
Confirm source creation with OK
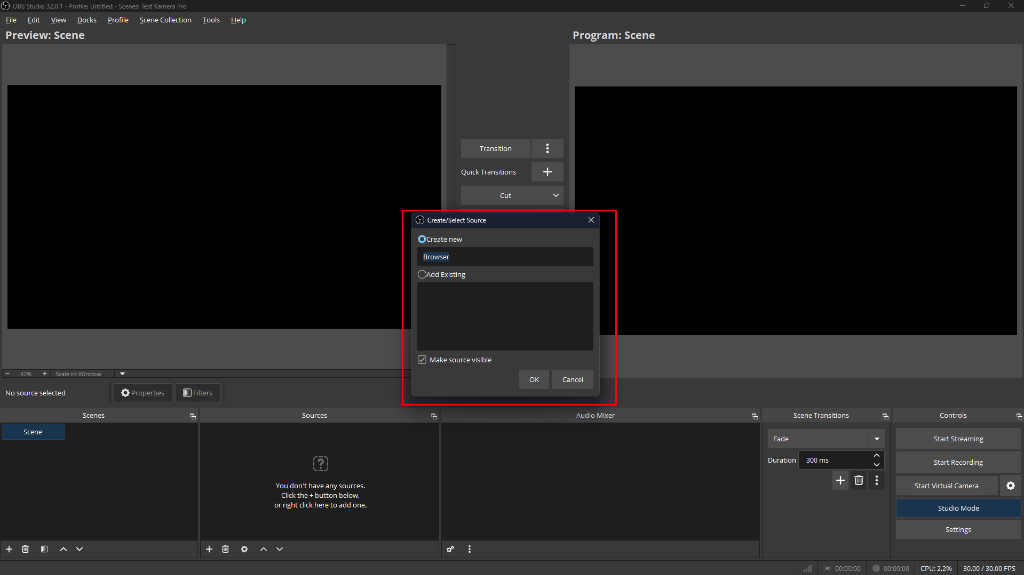pyautogui.click(x=534, y=380)
